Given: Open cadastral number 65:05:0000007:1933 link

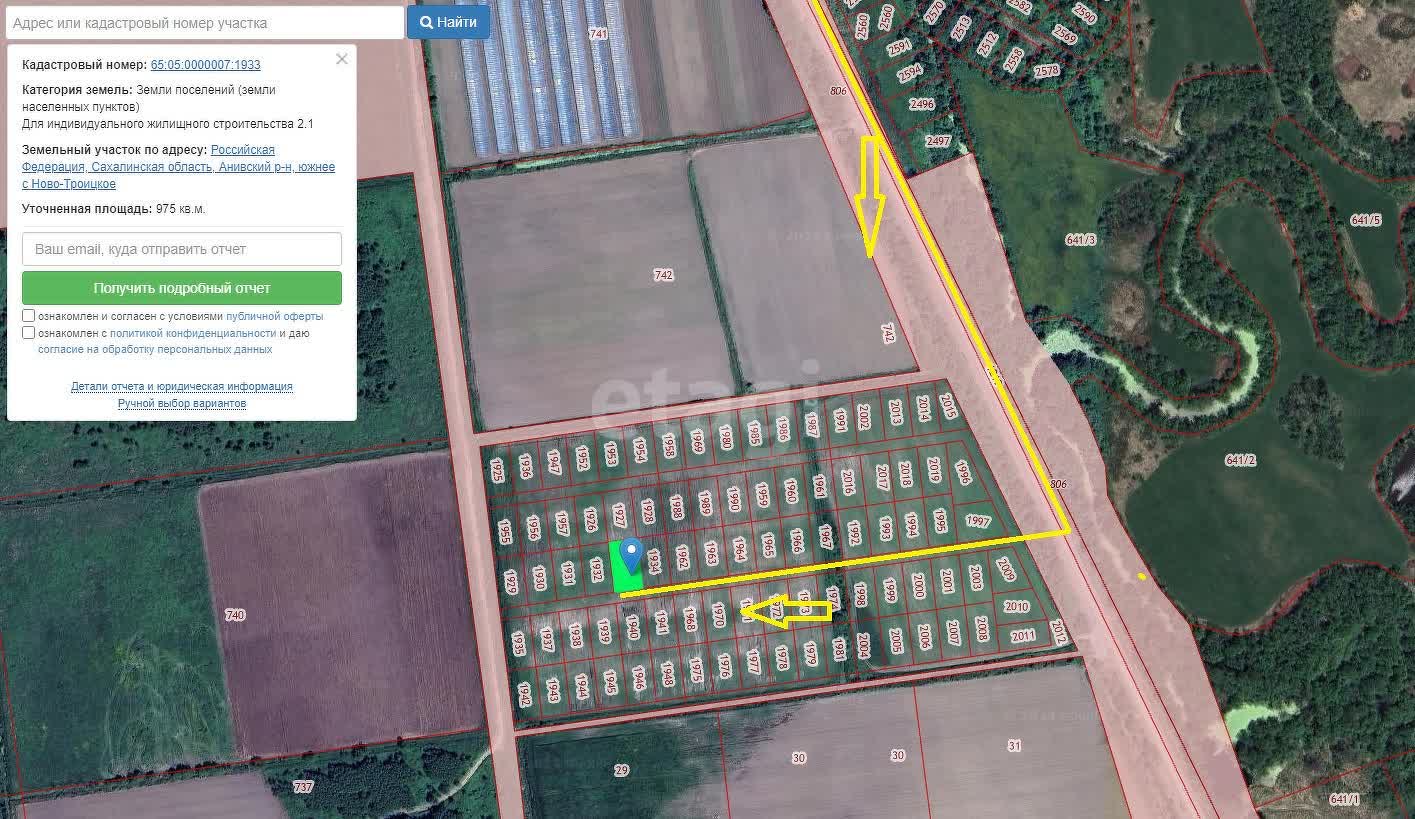Looking at the screenshot, I should (x=205, y=65).
